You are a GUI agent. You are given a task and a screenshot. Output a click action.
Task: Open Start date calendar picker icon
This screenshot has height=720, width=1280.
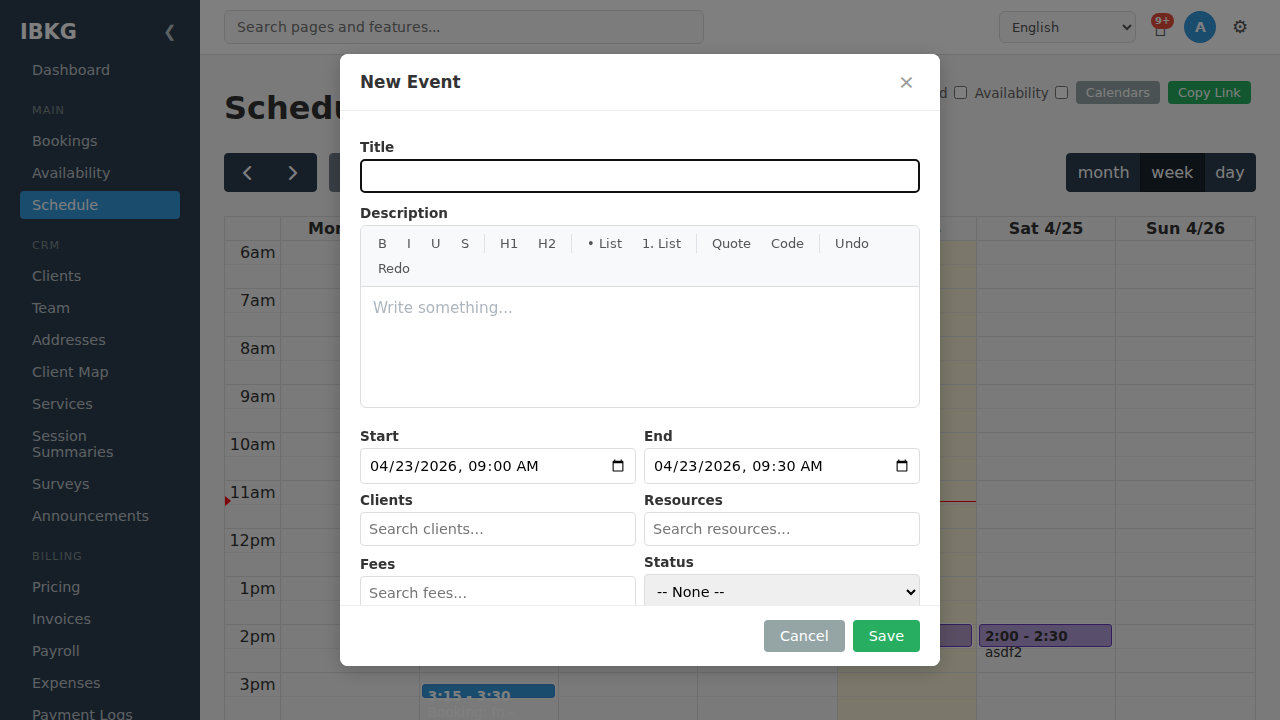coord(618,466)
